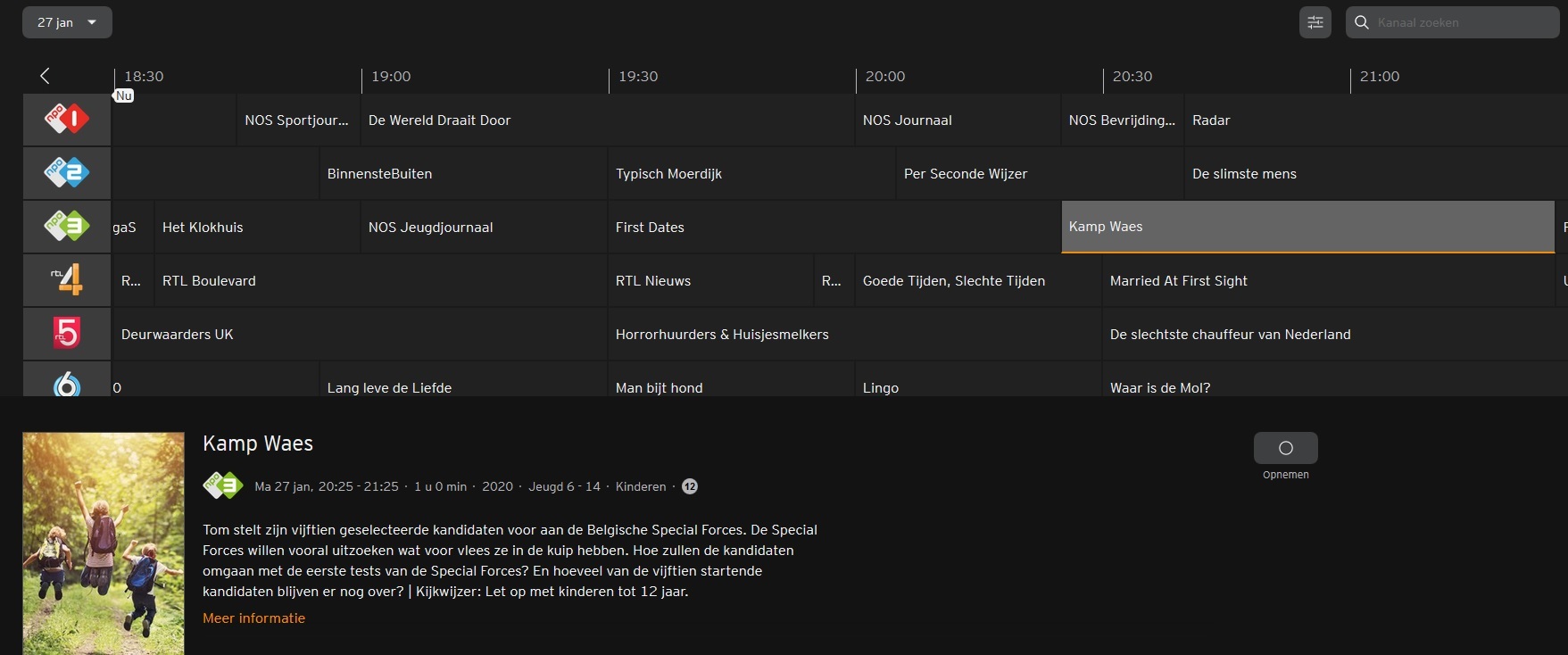This screenshot has width=1568, height=655.
Task: Open Man bijt hond program
Action: 731,380
